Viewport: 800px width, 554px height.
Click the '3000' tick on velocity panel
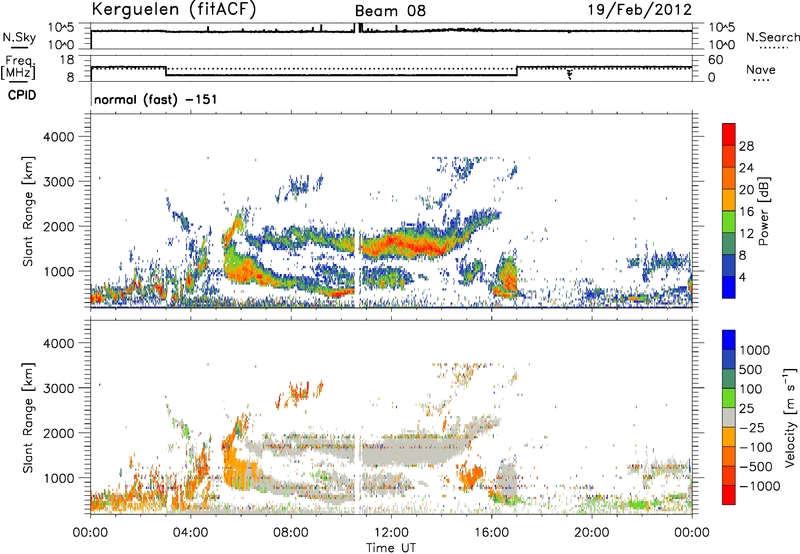[x=59, y=388]
